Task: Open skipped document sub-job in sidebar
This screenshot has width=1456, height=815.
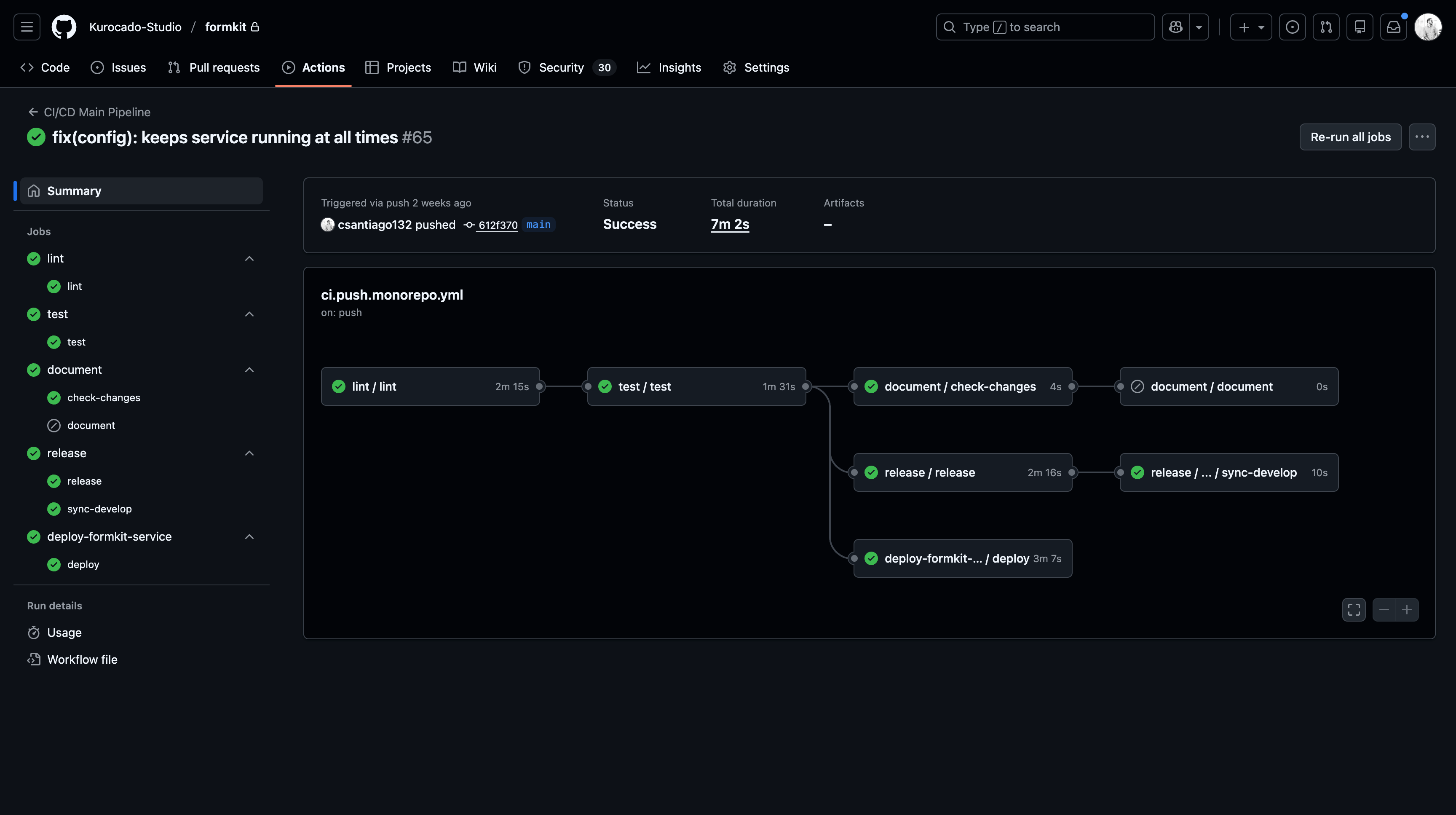Action: 91,425
